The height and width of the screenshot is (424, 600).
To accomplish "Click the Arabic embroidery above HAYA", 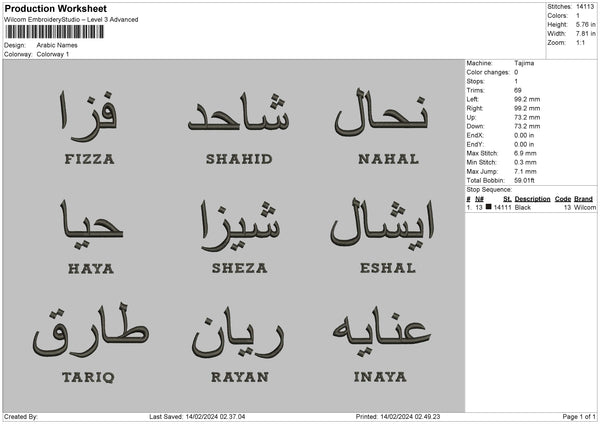I will coord(91,225).
